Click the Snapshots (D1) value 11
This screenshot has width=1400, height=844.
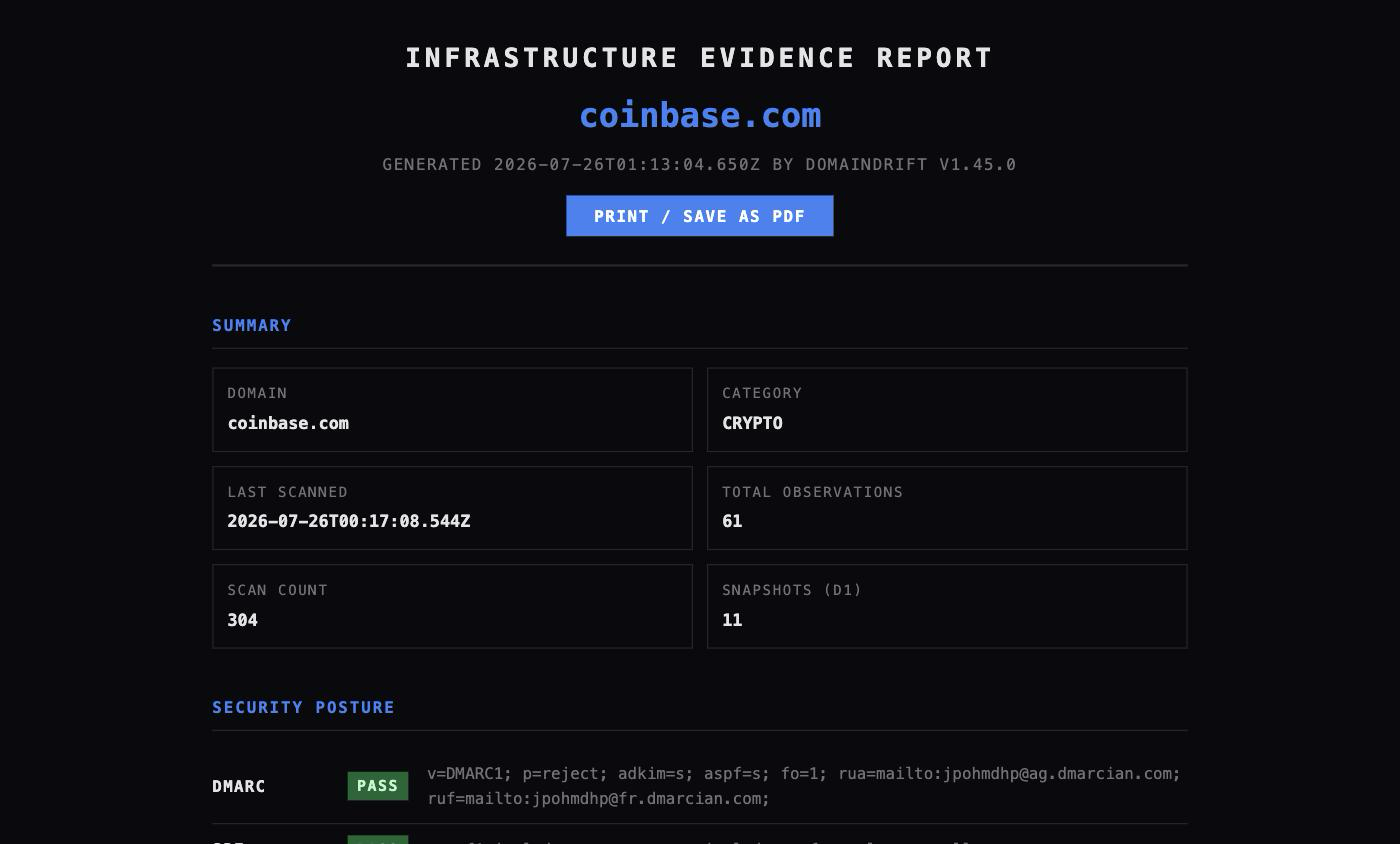[732, 620]
